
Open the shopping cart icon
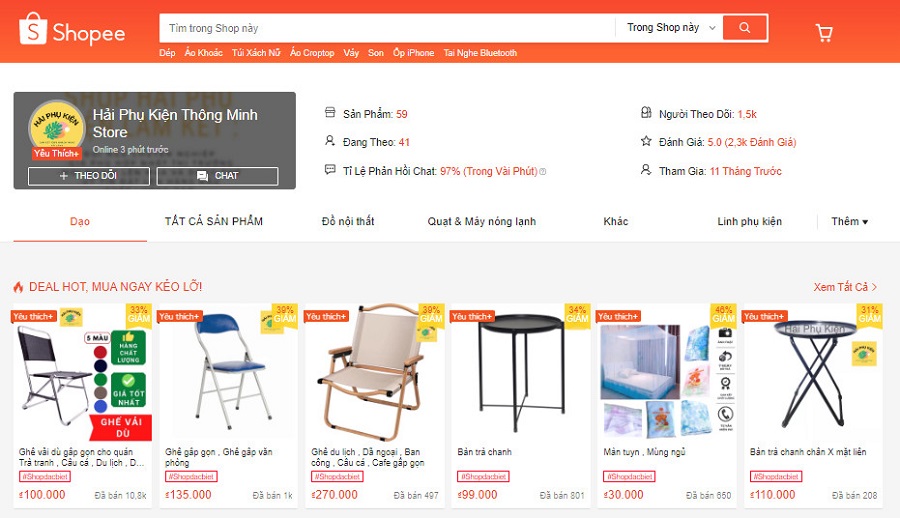[824, 33]
